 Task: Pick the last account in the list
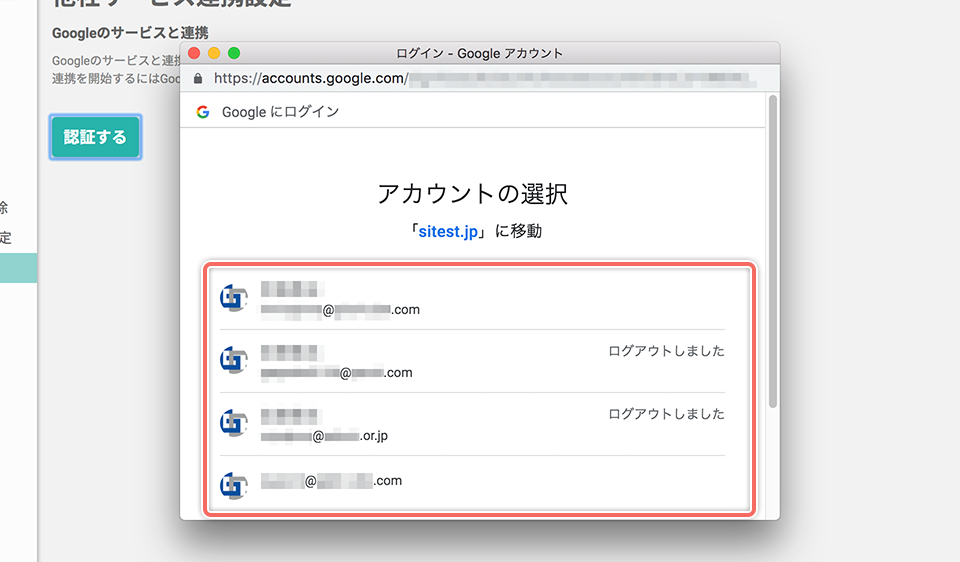(472, 482)
